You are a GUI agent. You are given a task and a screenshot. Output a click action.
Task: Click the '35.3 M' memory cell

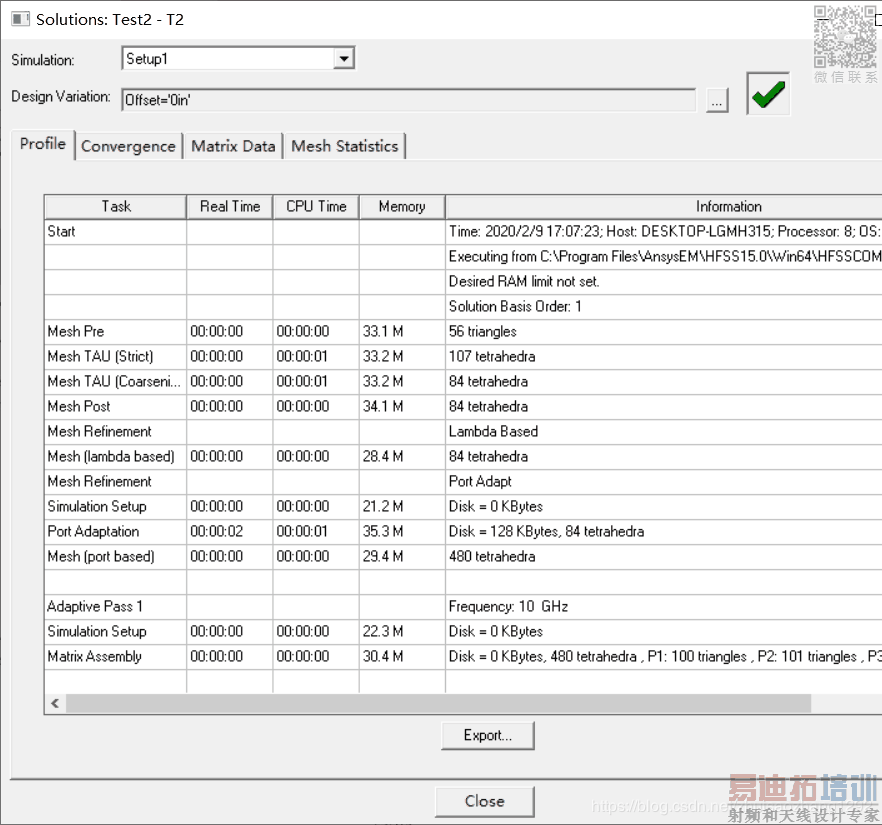[x=402, y=531]
